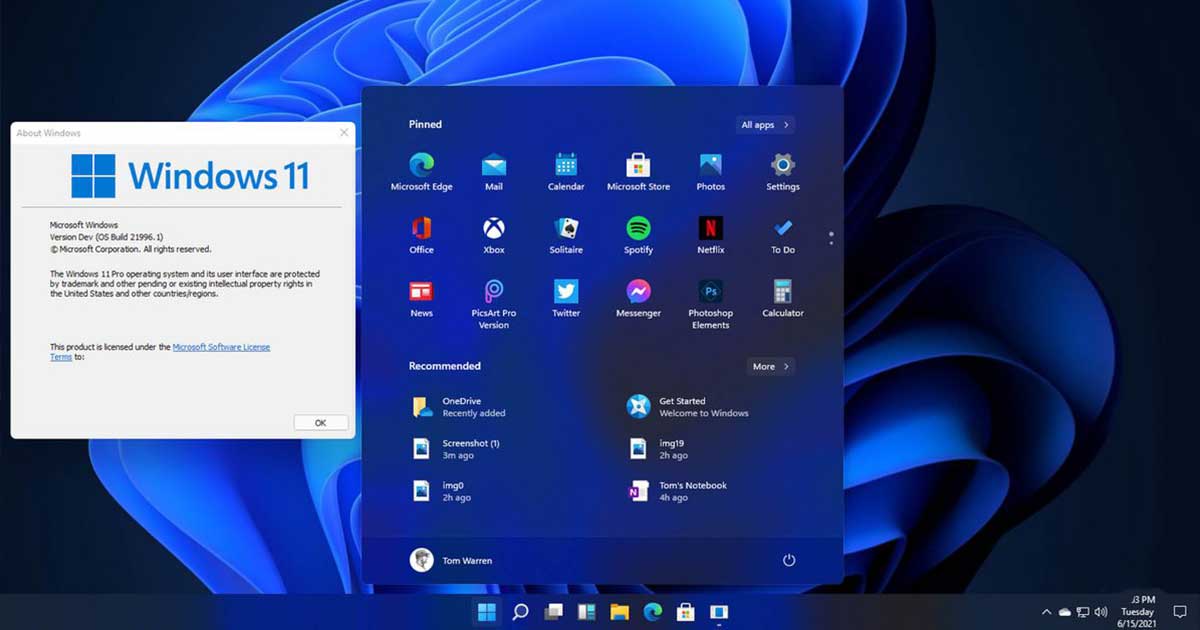This screenshot has width=1200, height=630.
Task: Open the Widgets panel from the taskbar
Action: coord(586,611)
